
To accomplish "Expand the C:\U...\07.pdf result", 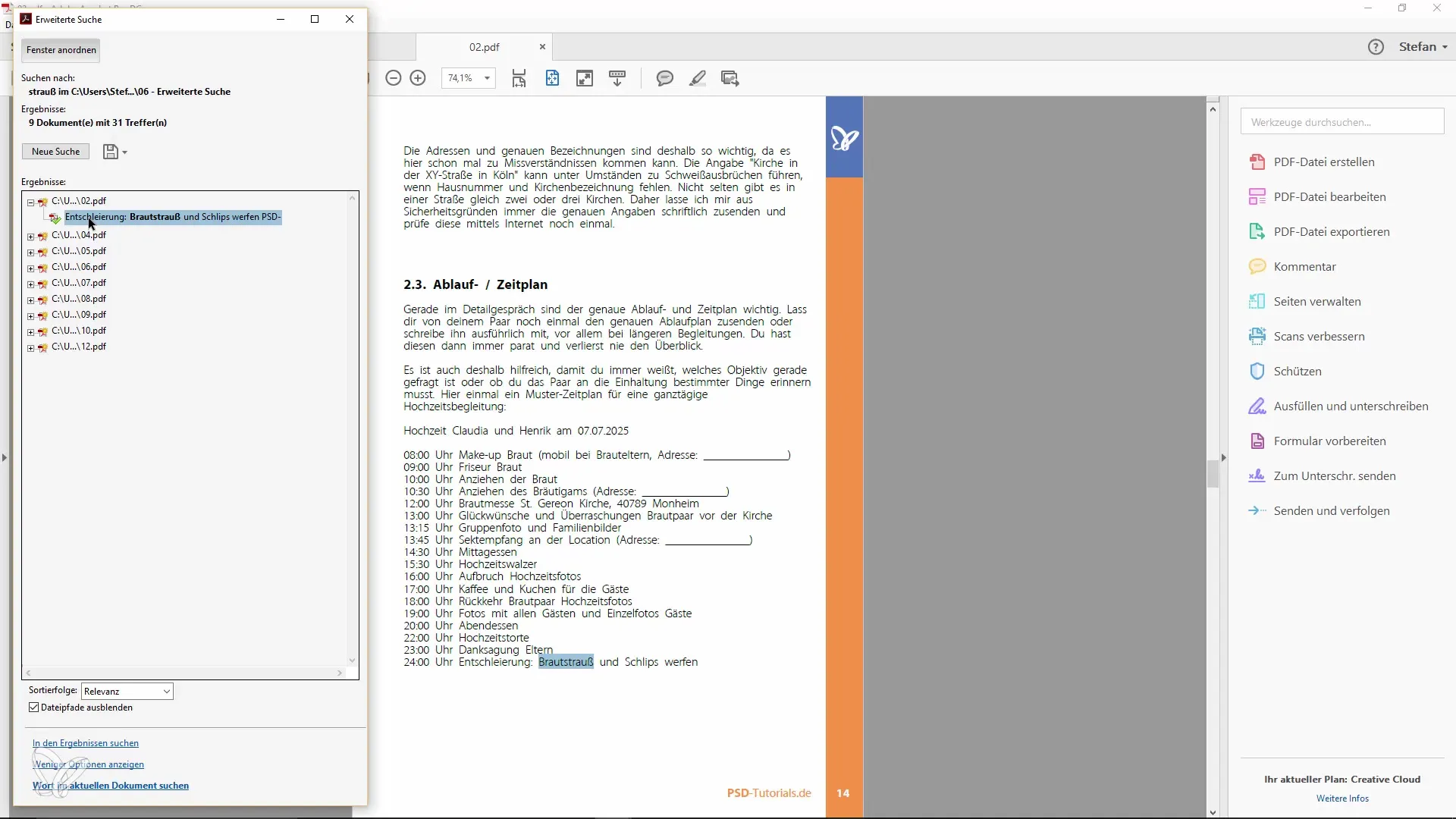I will pos(31,284).
